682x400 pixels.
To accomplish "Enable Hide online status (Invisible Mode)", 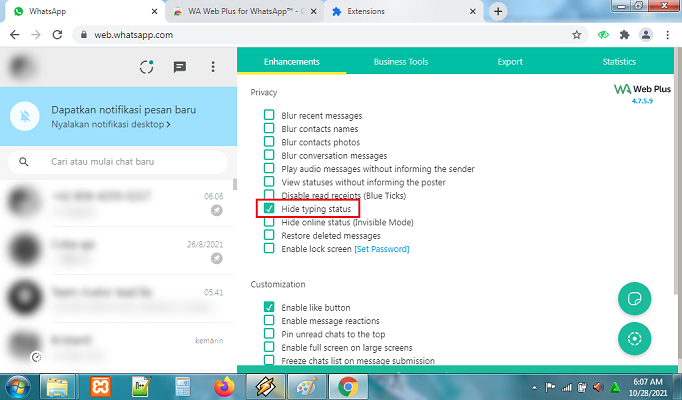I will 269,222.
